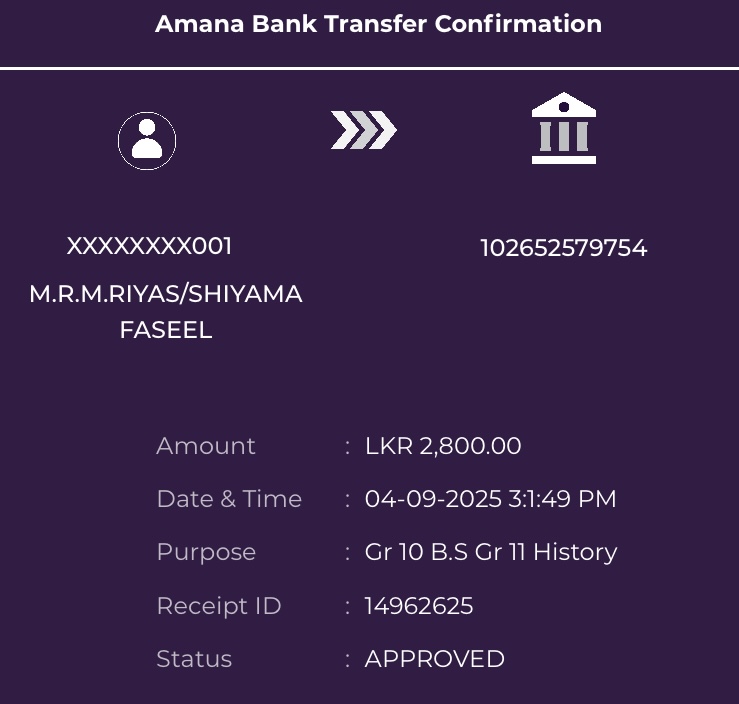Select the receipt number 14962625
739x704 pixels.
click(419, 606)
